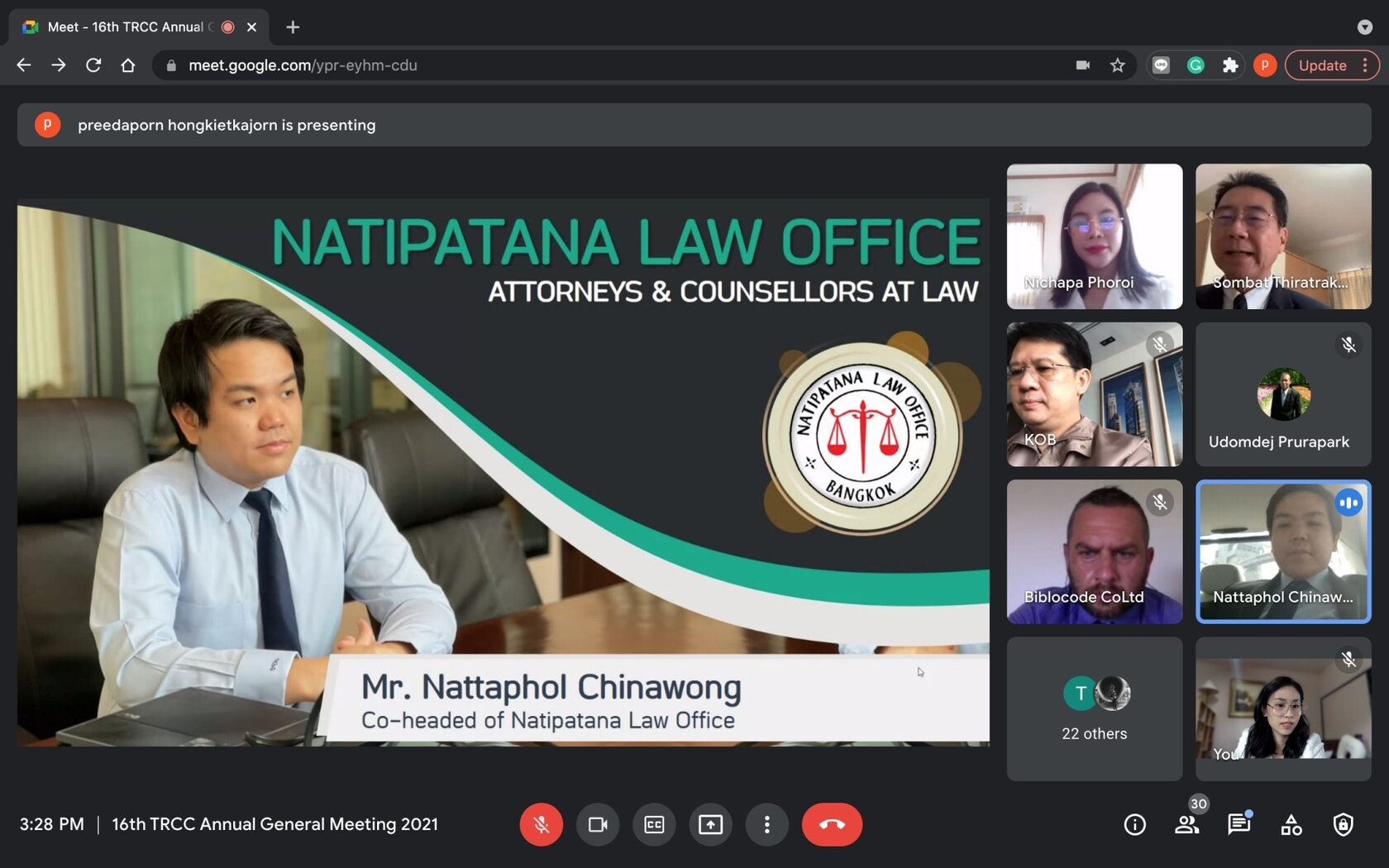This screenshot has width=1389, height=868.
Task: Turn off the camera
Action: coord(598,824)
